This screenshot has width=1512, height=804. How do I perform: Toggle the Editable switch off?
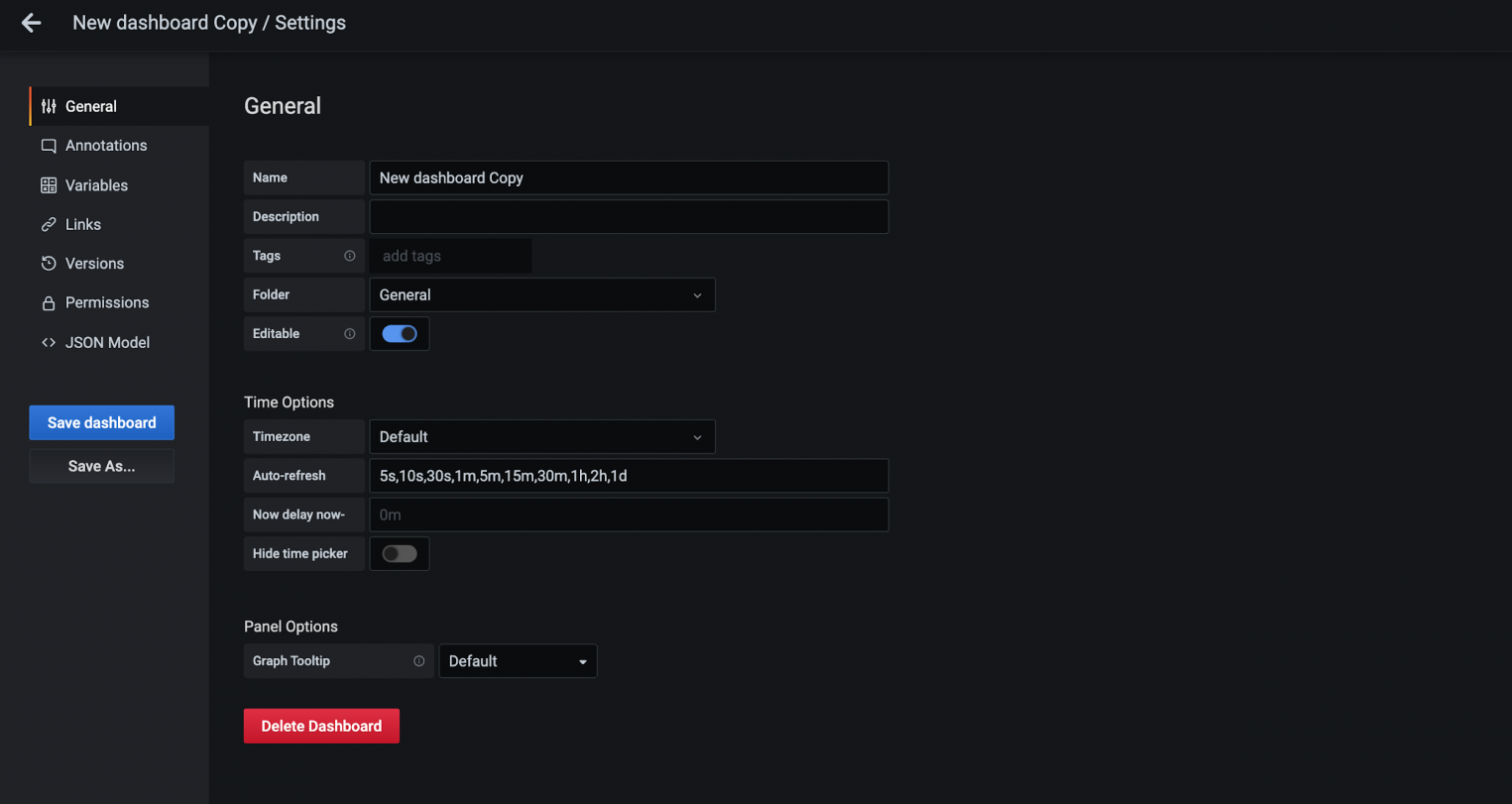tap(400, 334)
